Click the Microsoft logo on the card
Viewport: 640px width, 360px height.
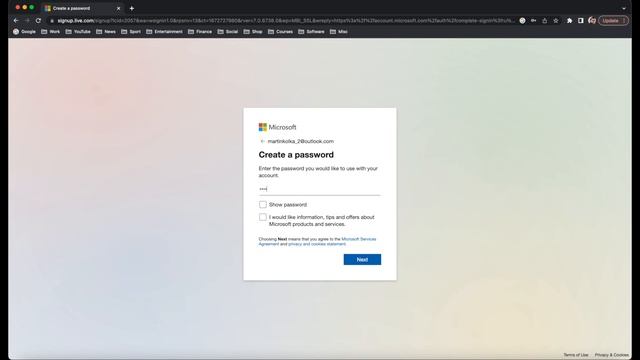(x=278, y=127)
